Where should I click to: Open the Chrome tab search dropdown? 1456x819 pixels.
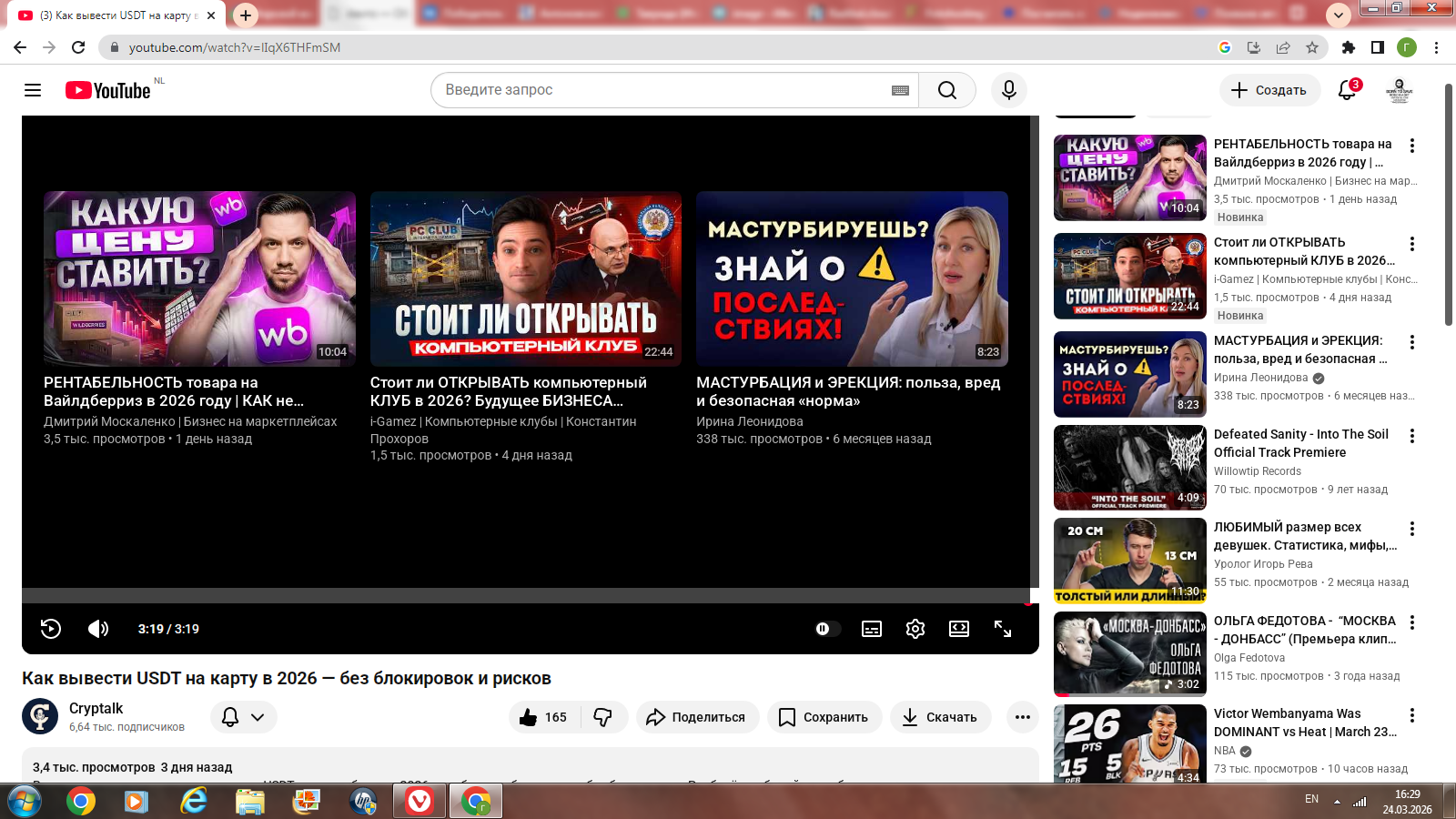click(1338, 15)
